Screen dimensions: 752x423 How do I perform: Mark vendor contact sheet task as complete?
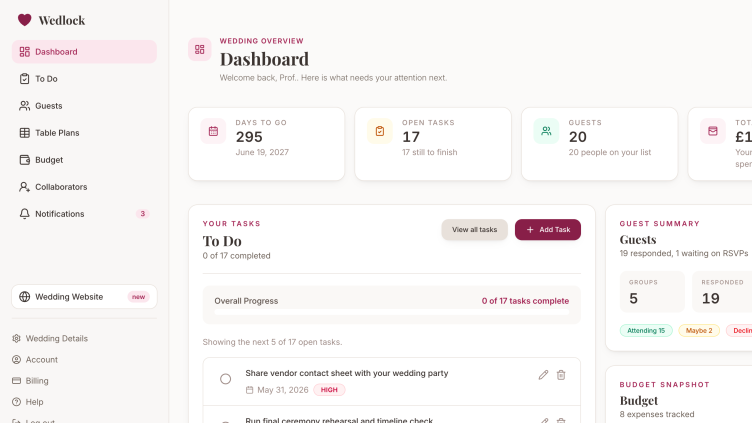click(x=225, y=379)
